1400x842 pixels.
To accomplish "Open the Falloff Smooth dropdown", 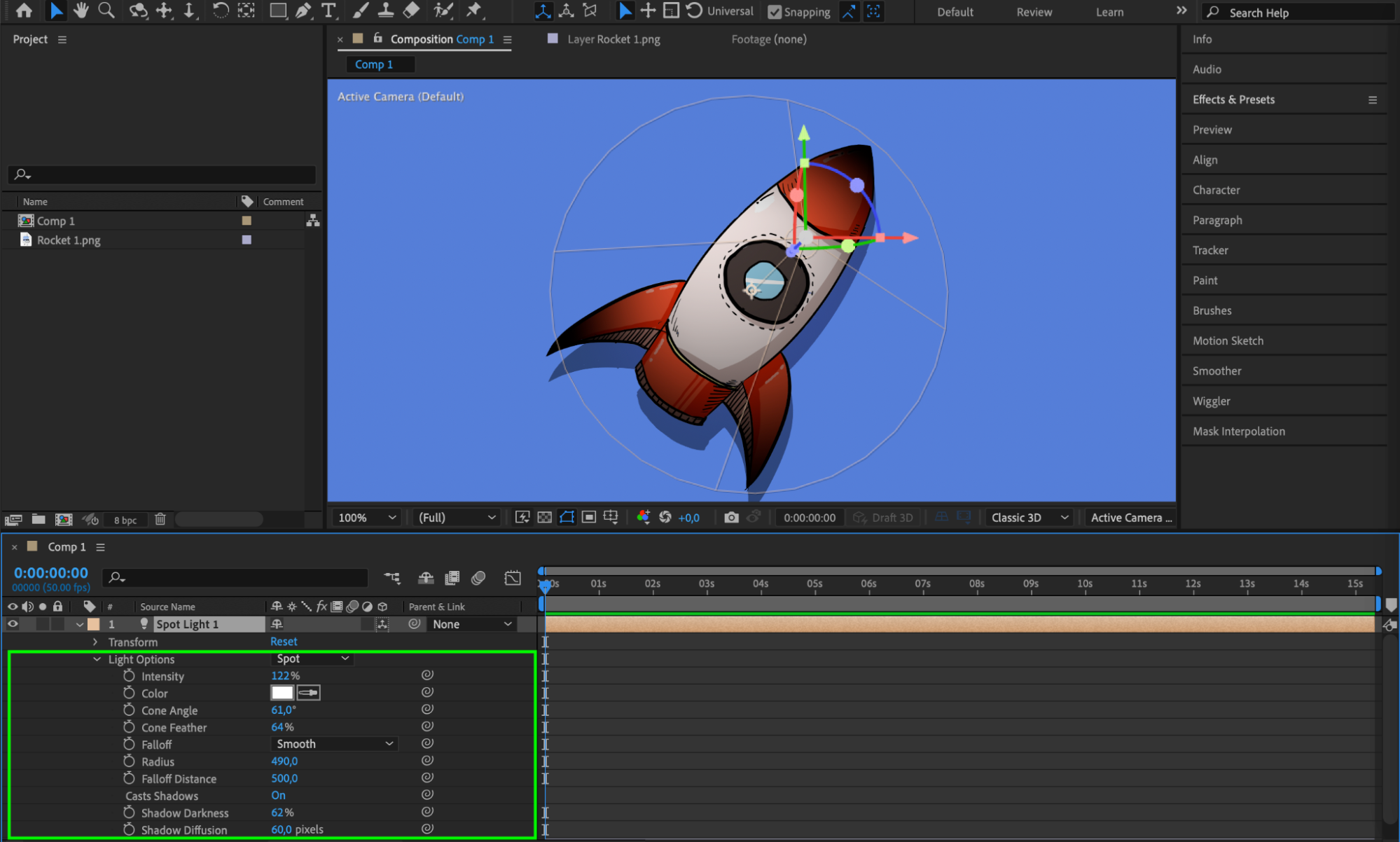I will coord(333,744).
